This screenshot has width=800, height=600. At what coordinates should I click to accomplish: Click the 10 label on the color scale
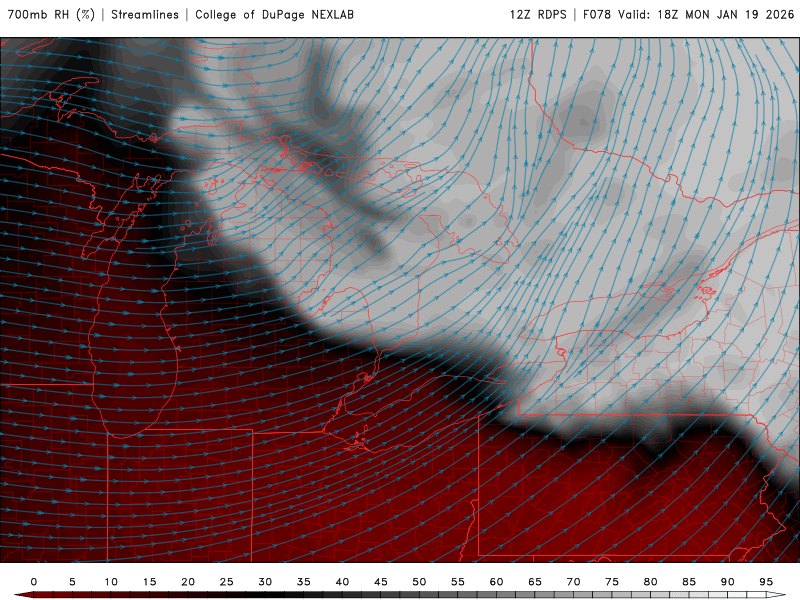click(111, 582)
